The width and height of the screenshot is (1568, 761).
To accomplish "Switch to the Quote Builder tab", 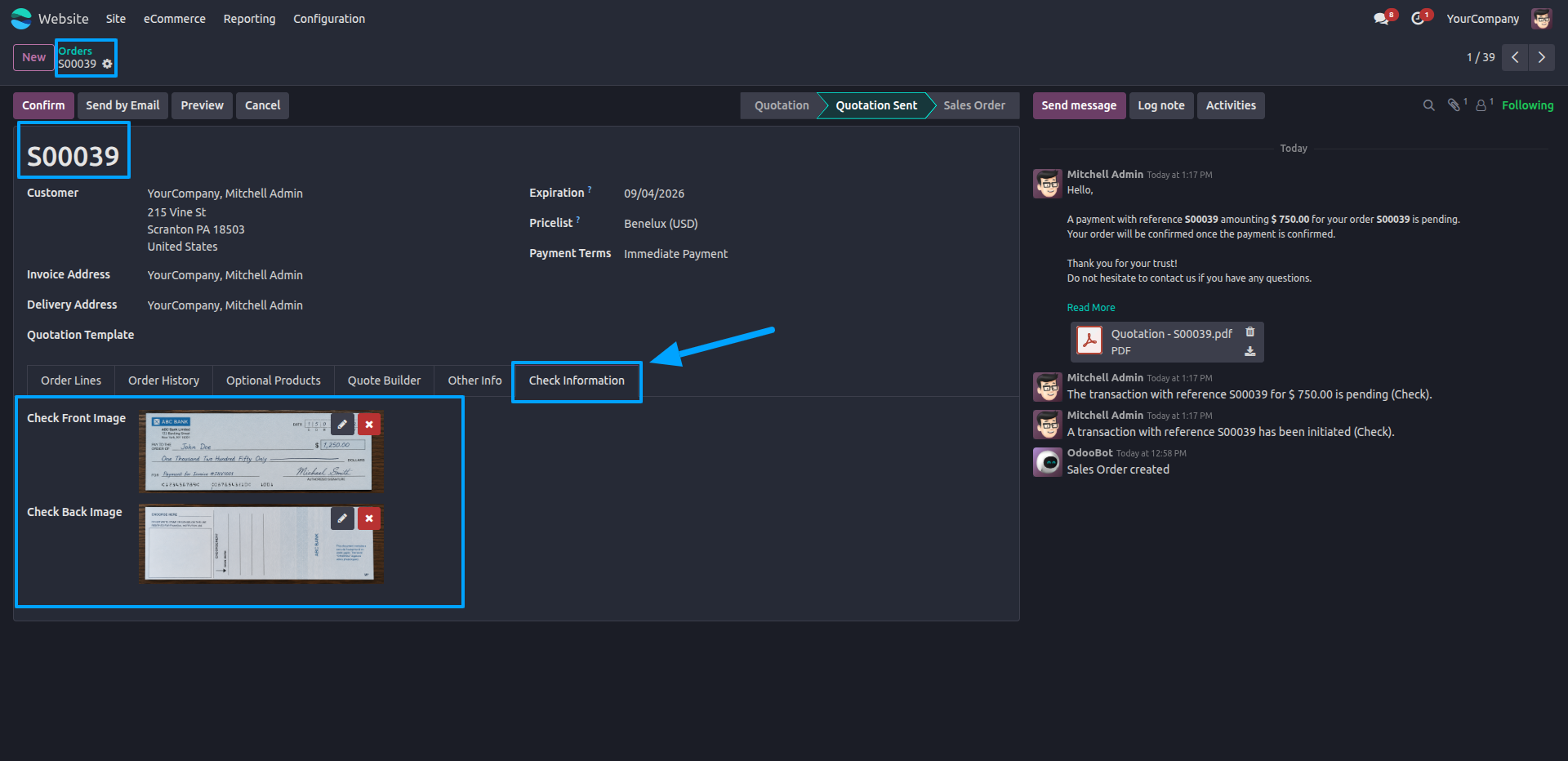I will [384, 380].
